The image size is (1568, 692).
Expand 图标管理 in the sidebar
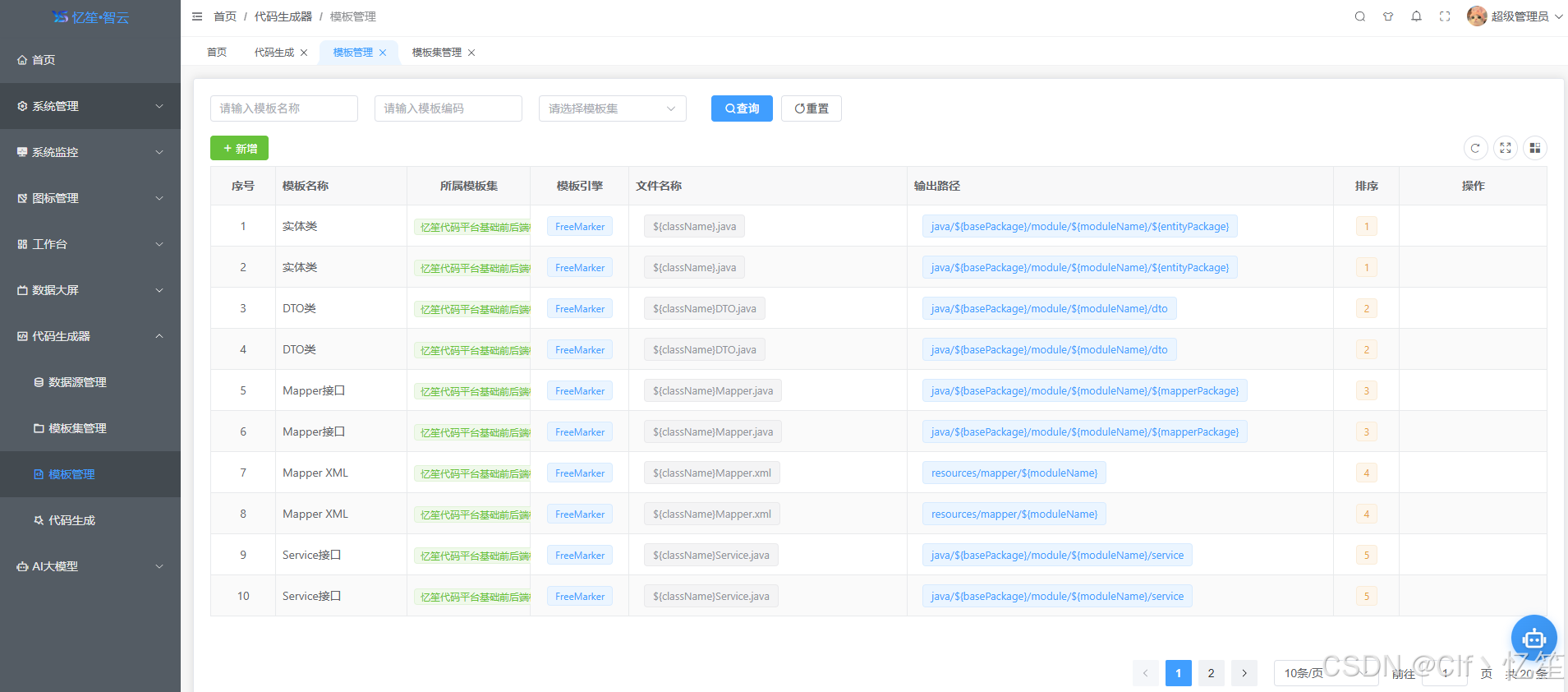click(x=90, y=198)
